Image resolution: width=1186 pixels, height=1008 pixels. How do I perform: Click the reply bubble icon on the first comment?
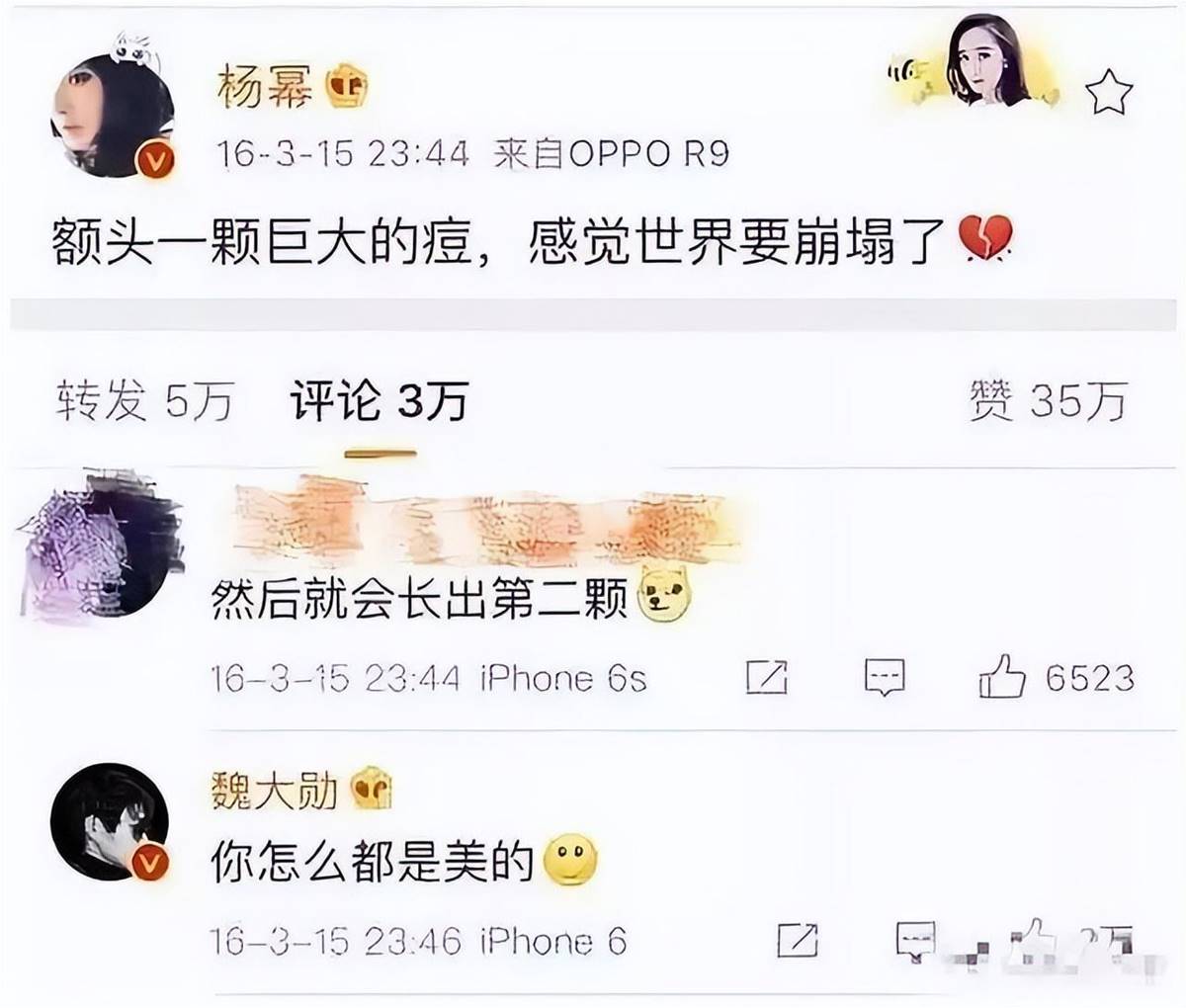[x=885, y=678]
